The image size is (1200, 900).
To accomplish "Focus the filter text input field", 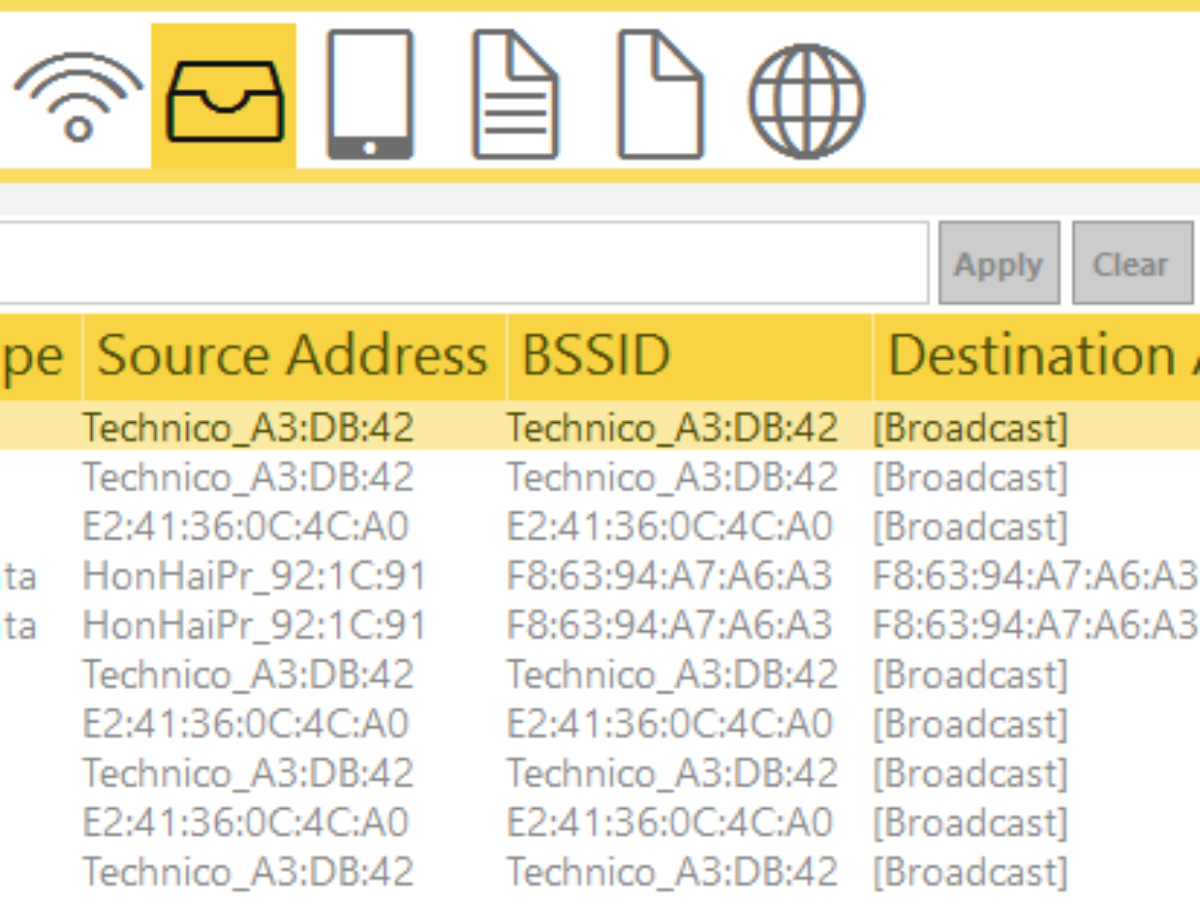I will [x=460, y=263].
